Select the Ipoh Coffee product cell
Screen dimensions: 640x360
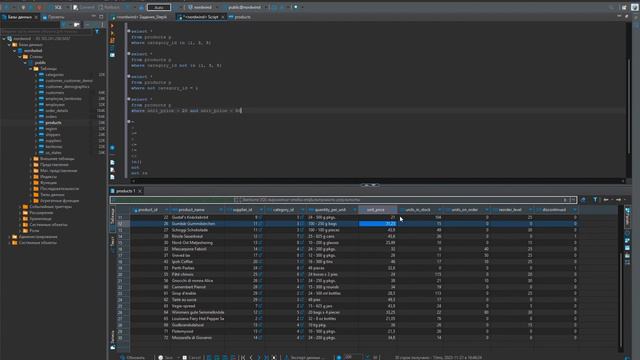tap(197, 262)
